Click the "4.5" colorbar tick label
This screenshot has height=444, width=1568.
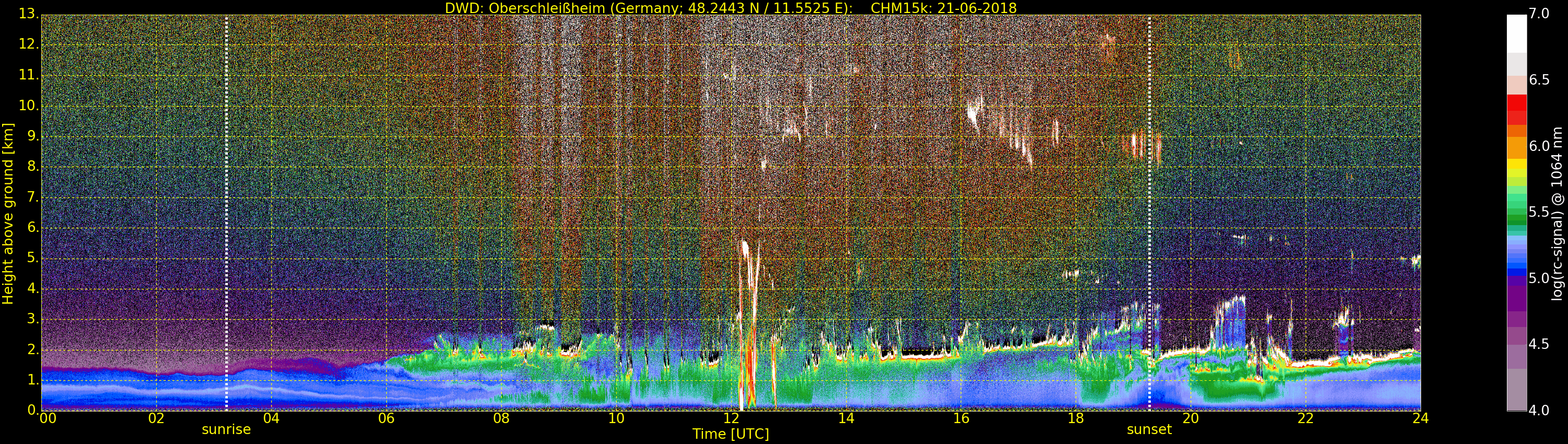(x=1539, y=344)
